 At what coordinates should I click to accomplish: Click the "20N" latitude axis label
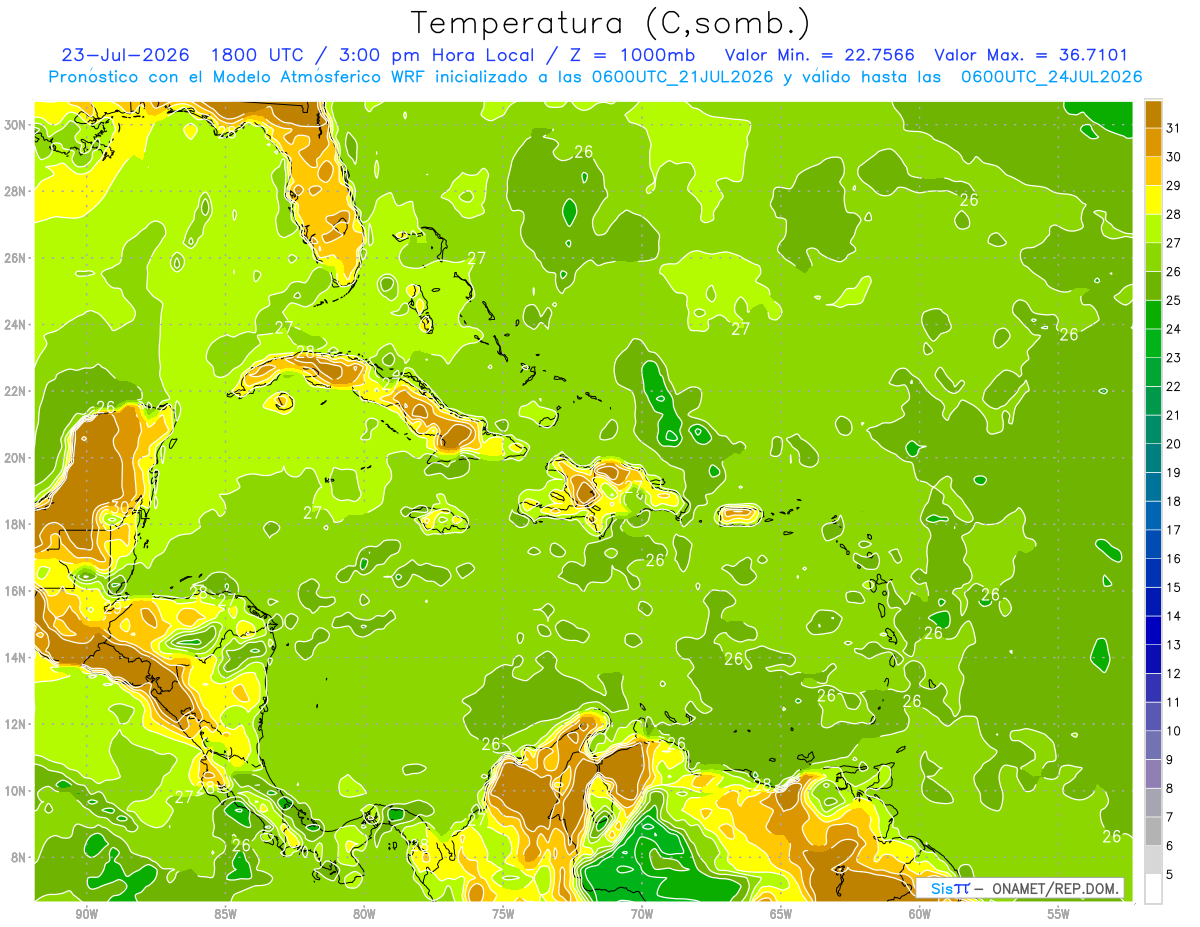pyautogui.click(x=17, y=458)
